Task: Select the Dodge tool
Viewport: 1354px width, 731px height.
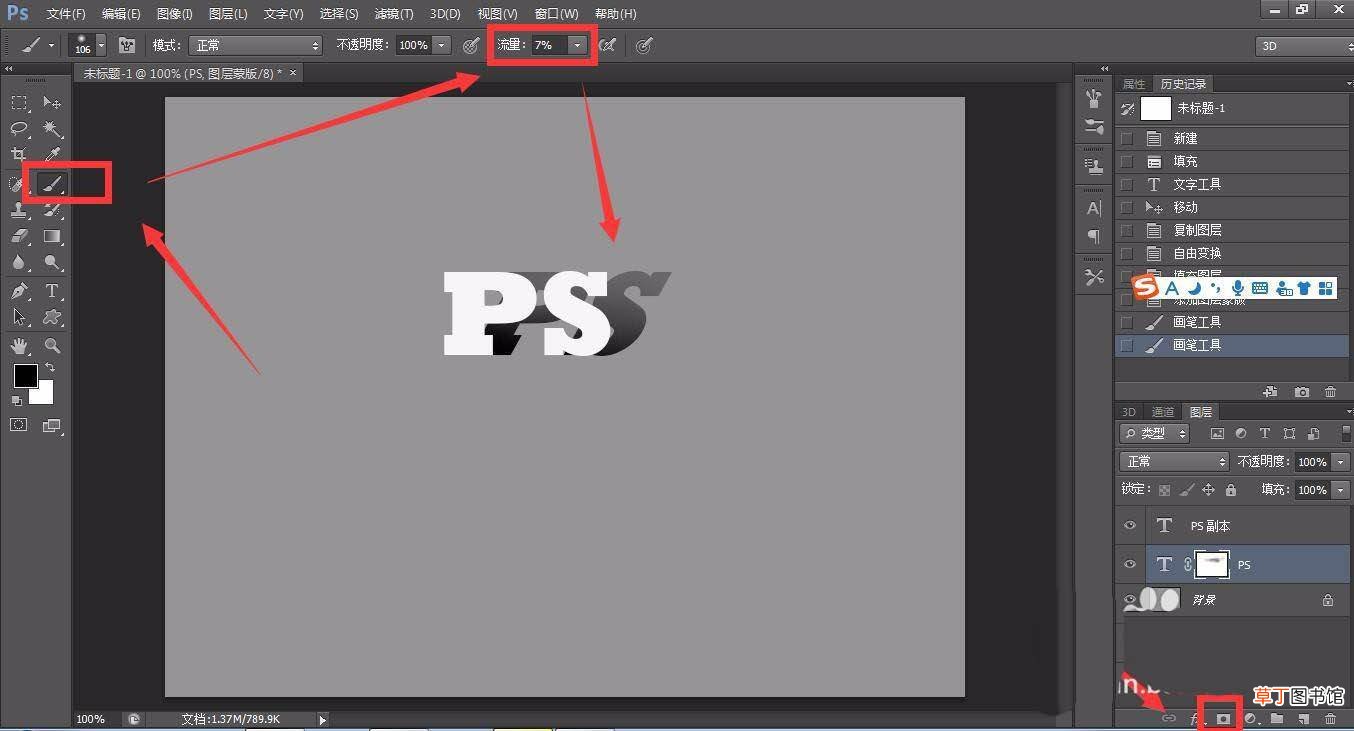Action: coord(52,263)
